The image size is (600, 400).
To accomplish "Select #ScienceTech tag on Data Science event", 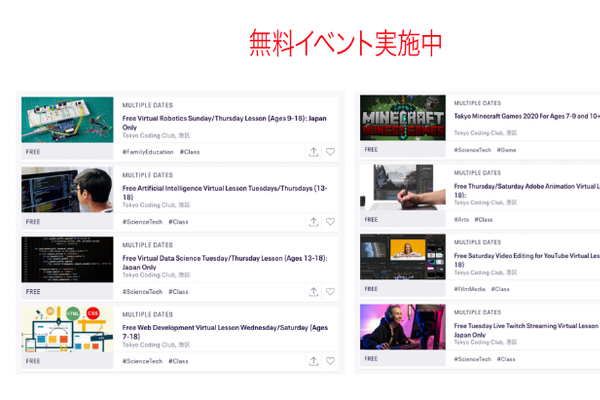I will [142, 292].
